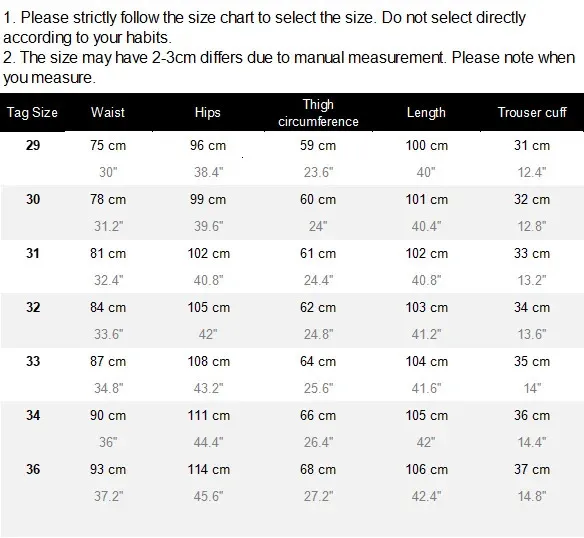The height and width of the screenshot is (538, 584).
Task: Select tag size 32 row label
Action: (x=33, y=307)
